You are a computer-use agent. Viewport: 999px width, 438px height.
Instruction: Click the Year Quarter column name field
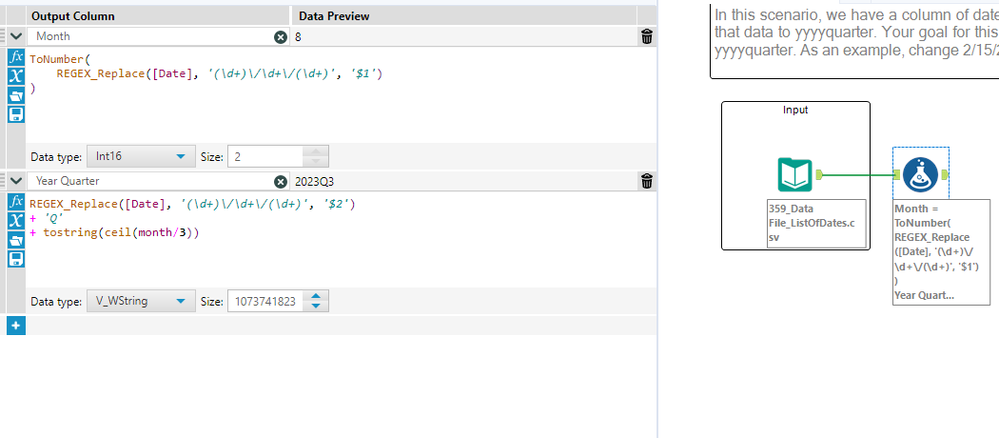pyautogui.click(x=150, y=182)
